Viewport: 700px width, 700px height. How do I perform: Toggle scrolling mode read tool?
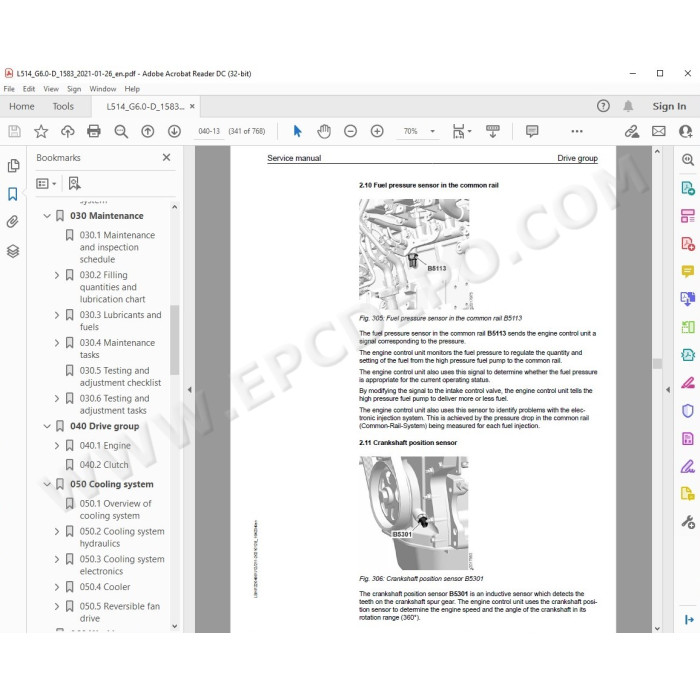(493, 131)
